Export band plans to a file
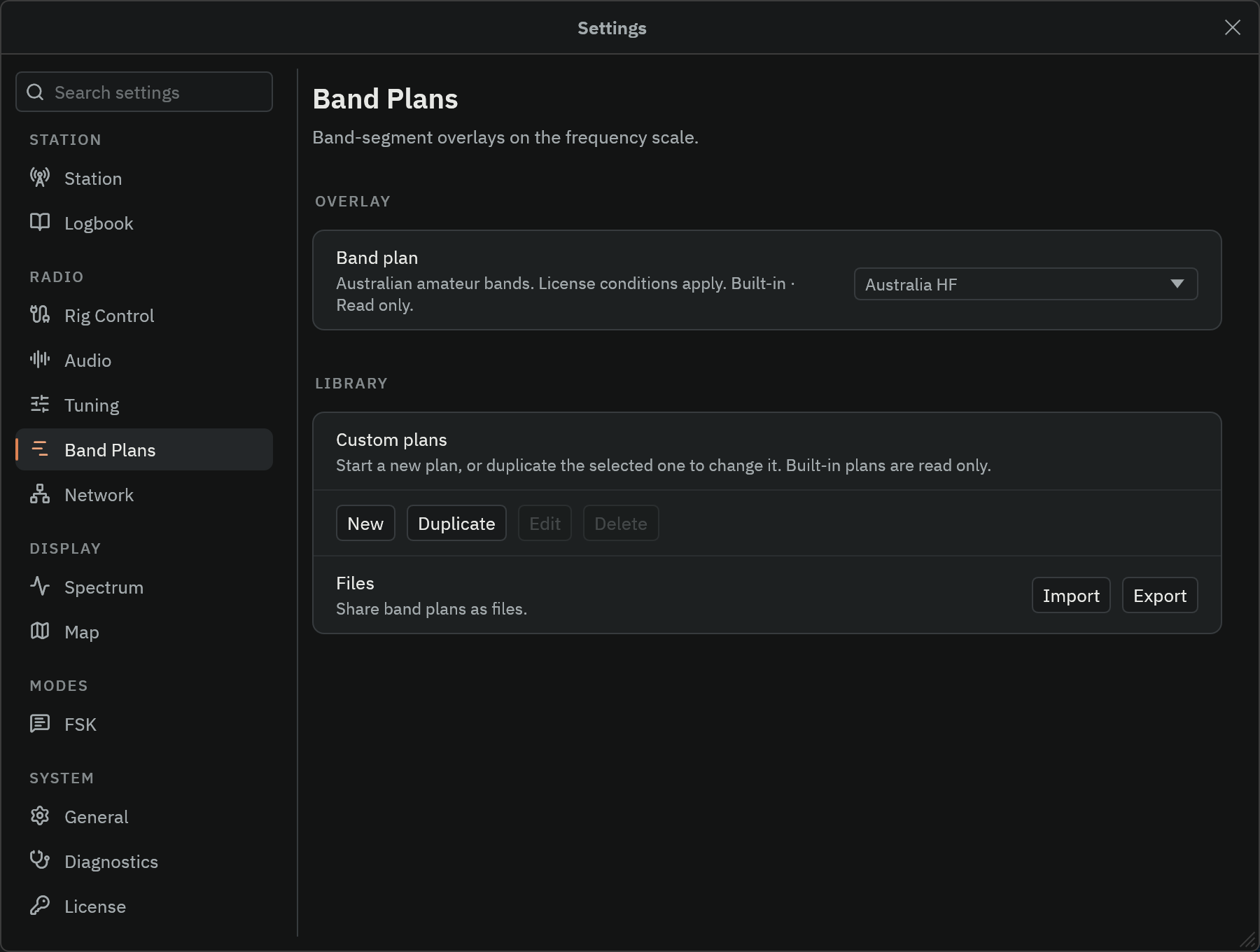 [1160, 596]
